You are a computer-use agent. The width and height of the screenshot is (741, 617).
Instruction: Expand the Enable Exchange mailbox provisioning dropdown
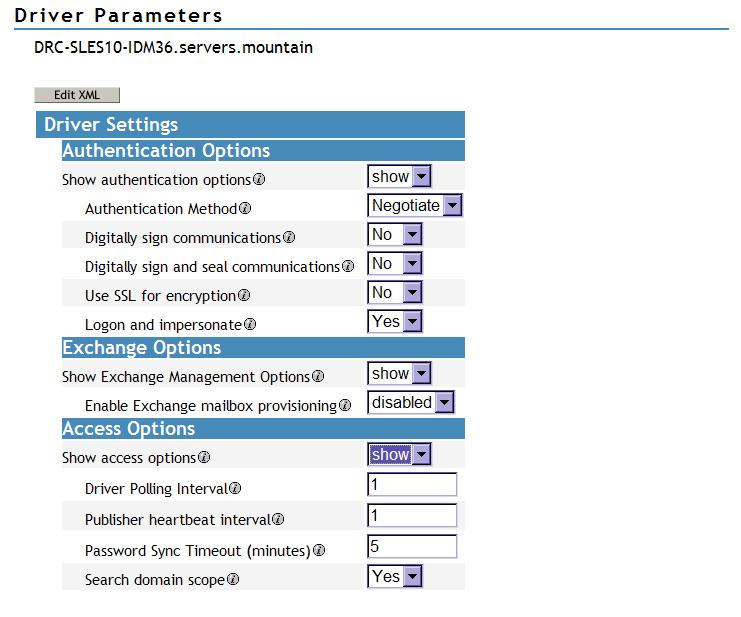(411, 402)
